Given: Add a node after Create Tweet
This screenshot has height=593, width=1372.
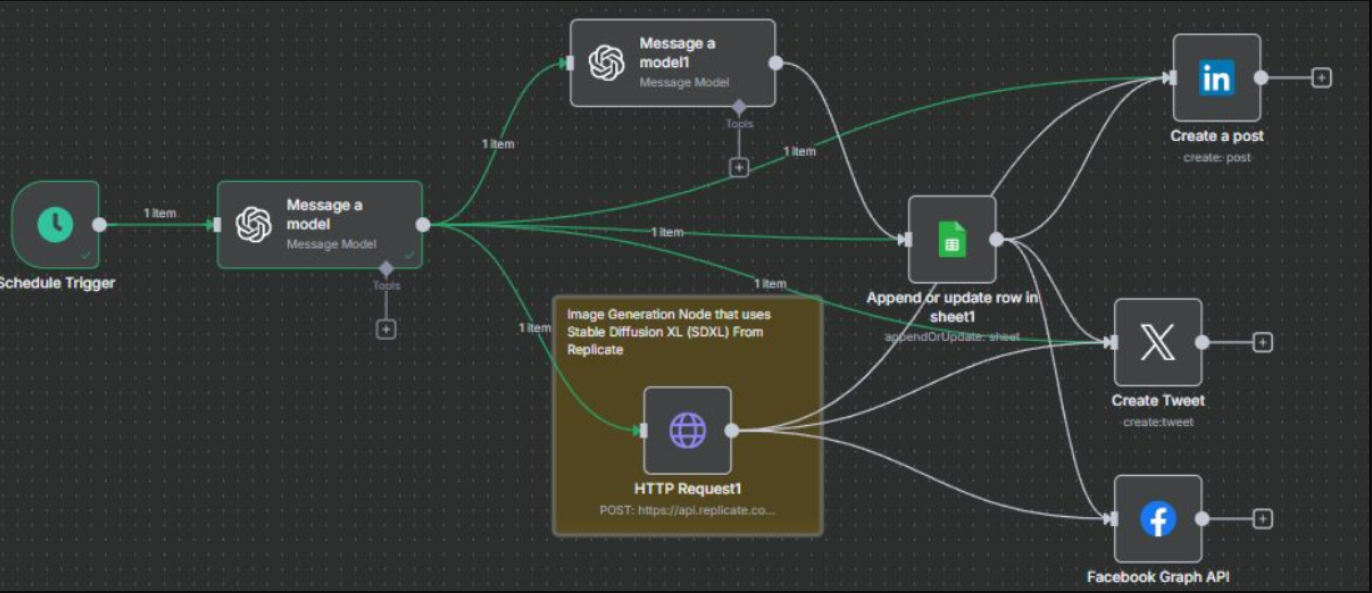Looking at the screenshot, I should 1263,343.
